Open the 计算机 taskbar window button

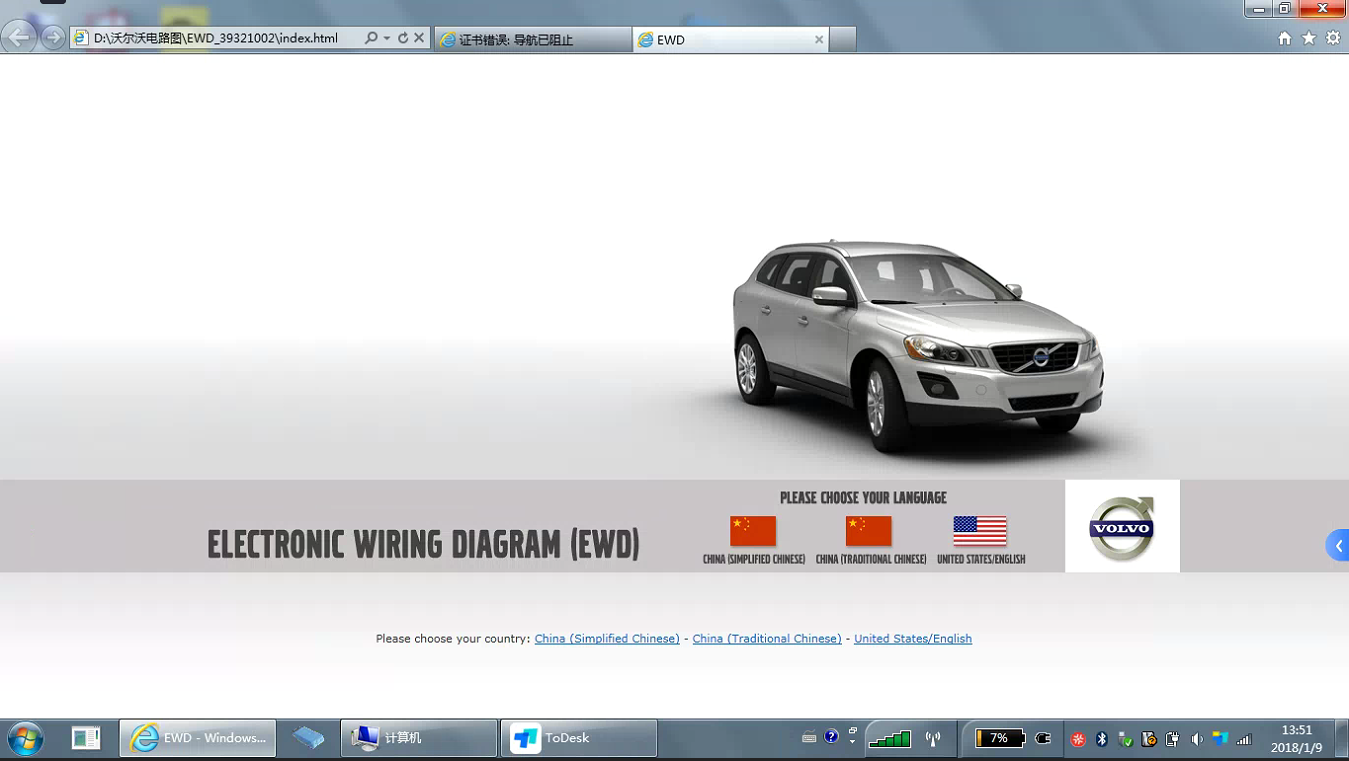pos(419,739)
